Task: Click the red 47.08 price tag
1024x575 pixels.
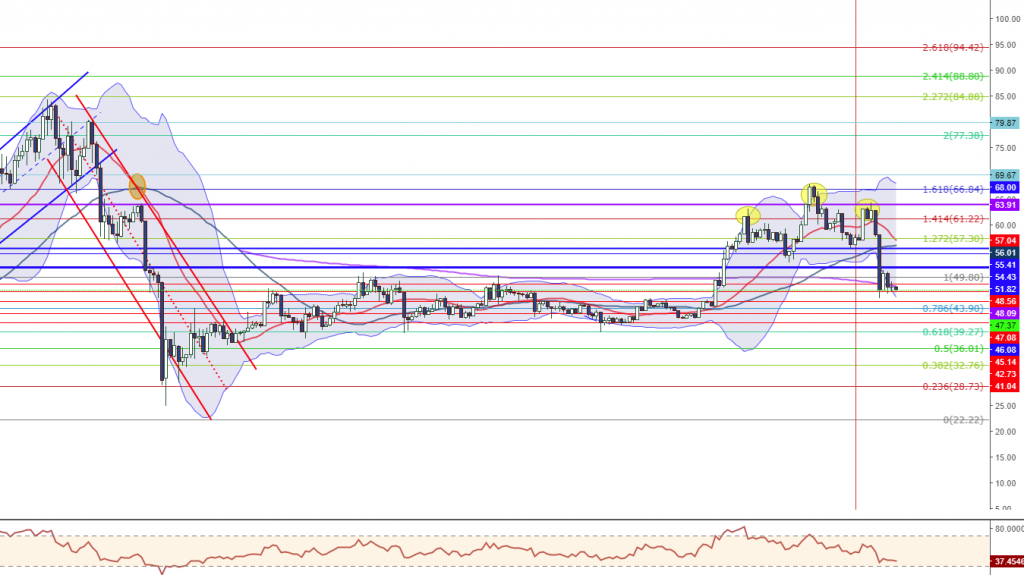Action: [x=1005, y=338]
